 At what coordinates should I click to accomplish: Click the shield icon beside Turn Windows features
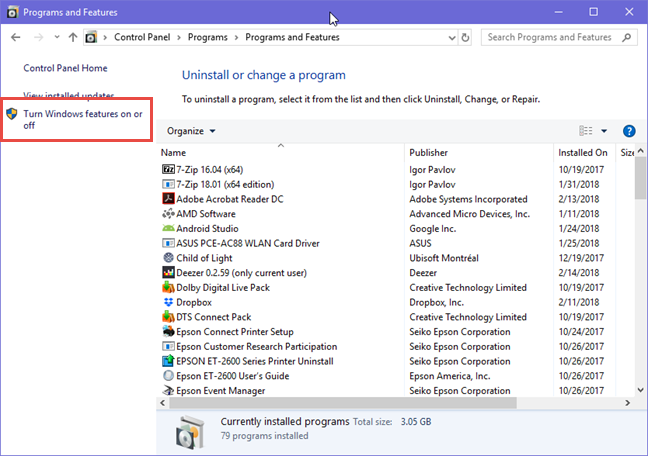[x=12, y=114]
